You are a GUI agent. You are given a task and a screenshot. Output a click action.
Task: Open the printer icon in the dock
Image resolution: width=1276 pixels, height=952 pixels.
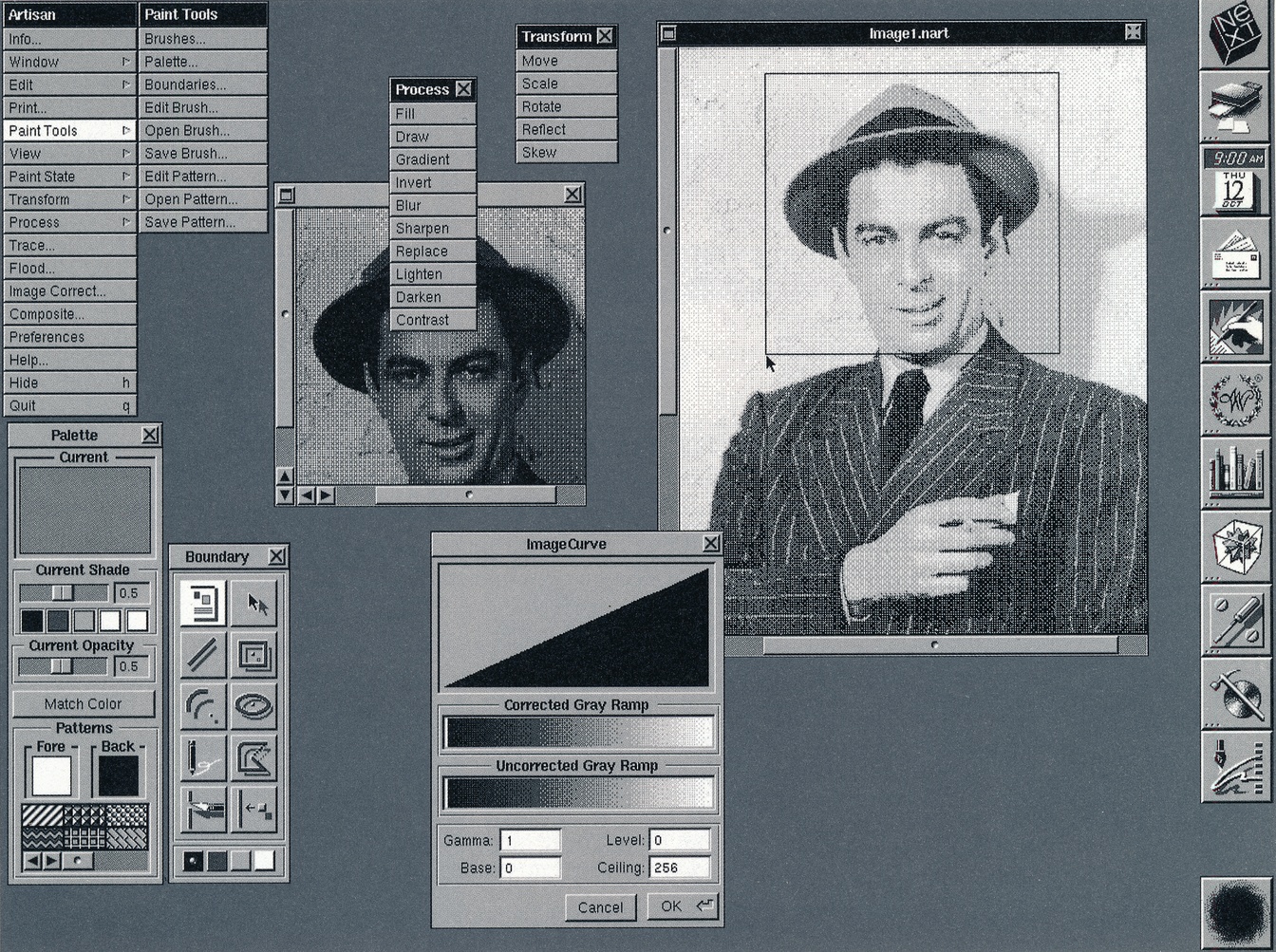pyautogui.click(x=1235, y=106)
